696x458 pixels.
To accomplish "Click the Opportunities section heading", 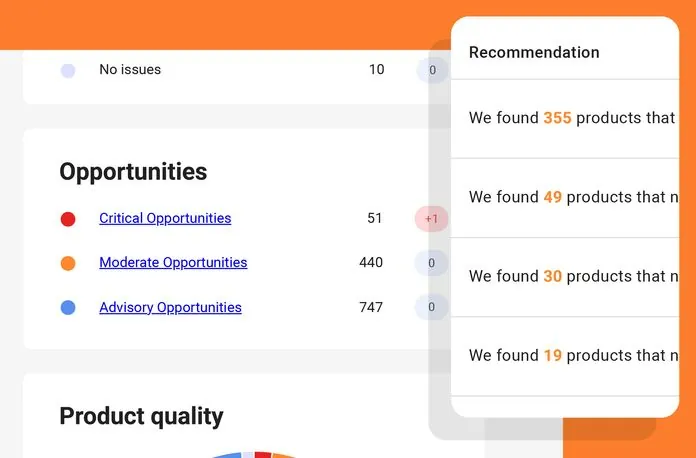I will click(133, 172).
